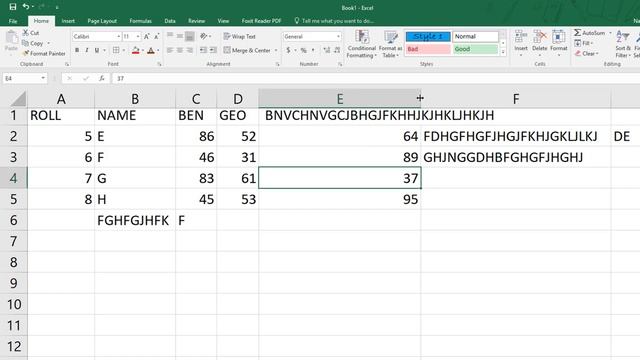Select Top Align icon
The image size is (640, 360).
click(170, 36)
